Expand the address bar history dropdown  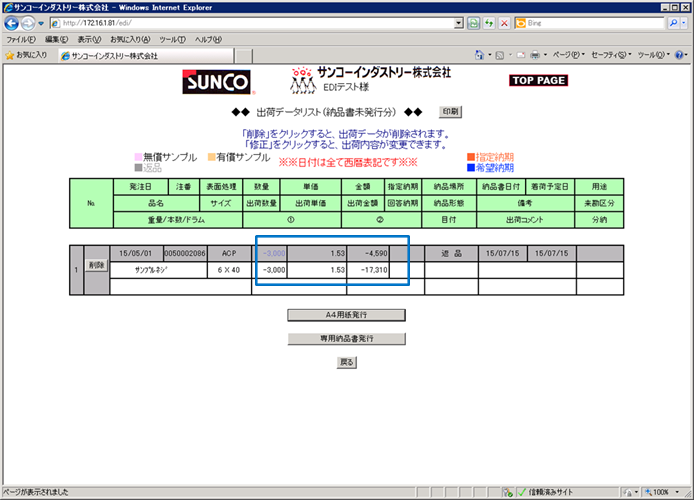point(459,23)
